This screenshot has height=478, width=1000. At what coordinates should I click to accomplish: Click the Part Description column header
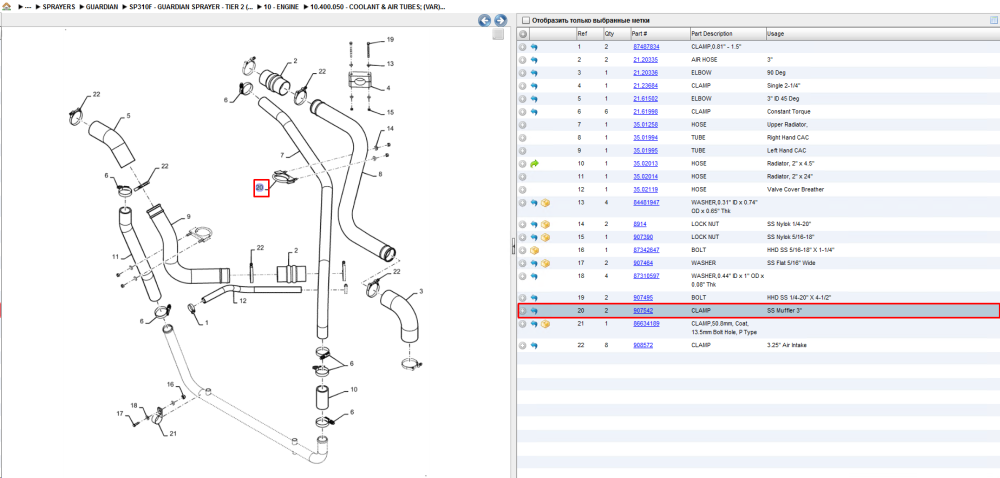(727, 34)
